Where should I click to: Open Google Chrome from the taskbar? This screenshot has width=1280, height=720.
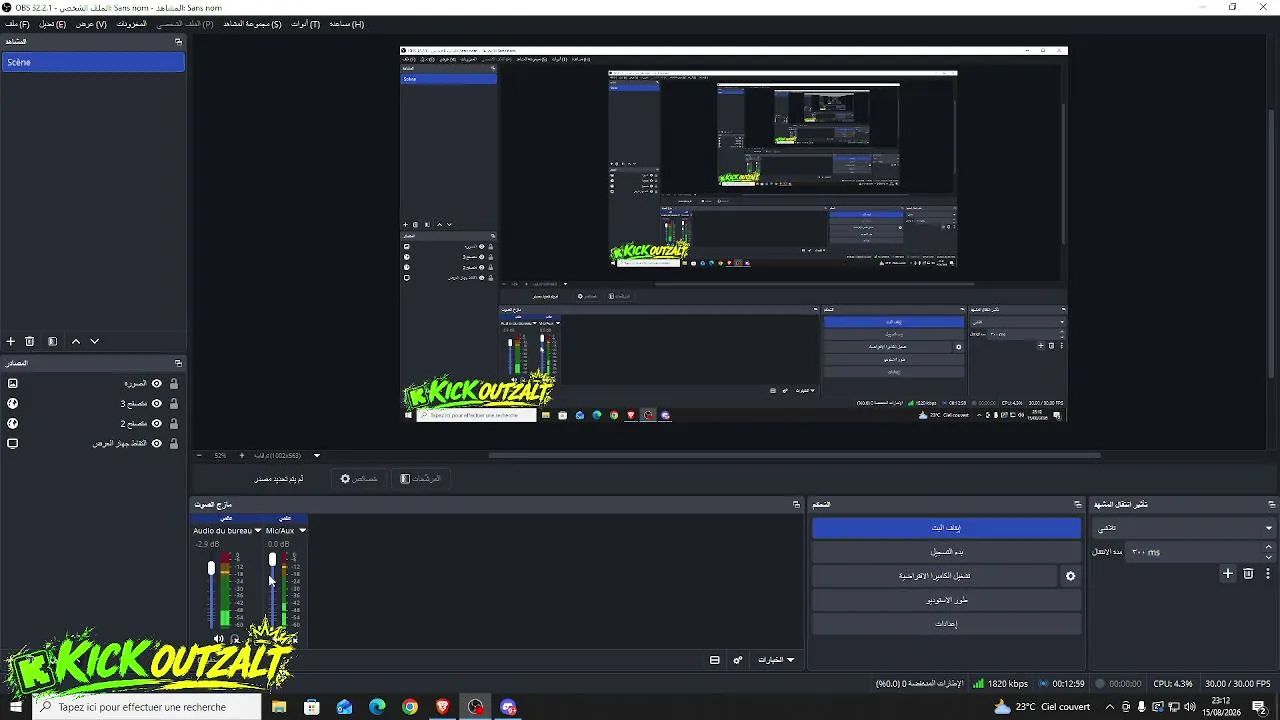pos(410,707)
